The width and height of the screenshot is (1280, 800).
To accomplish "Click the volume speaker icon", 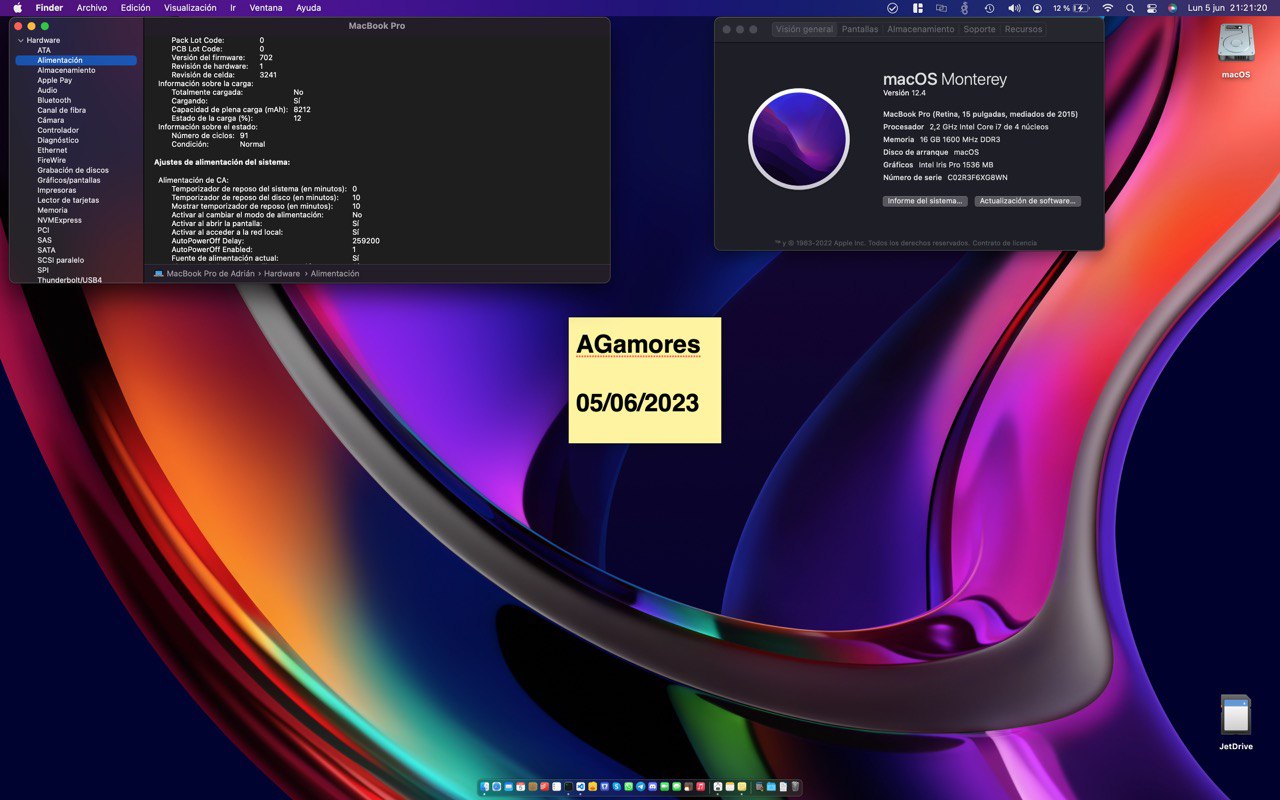I will coord(1014,7).
